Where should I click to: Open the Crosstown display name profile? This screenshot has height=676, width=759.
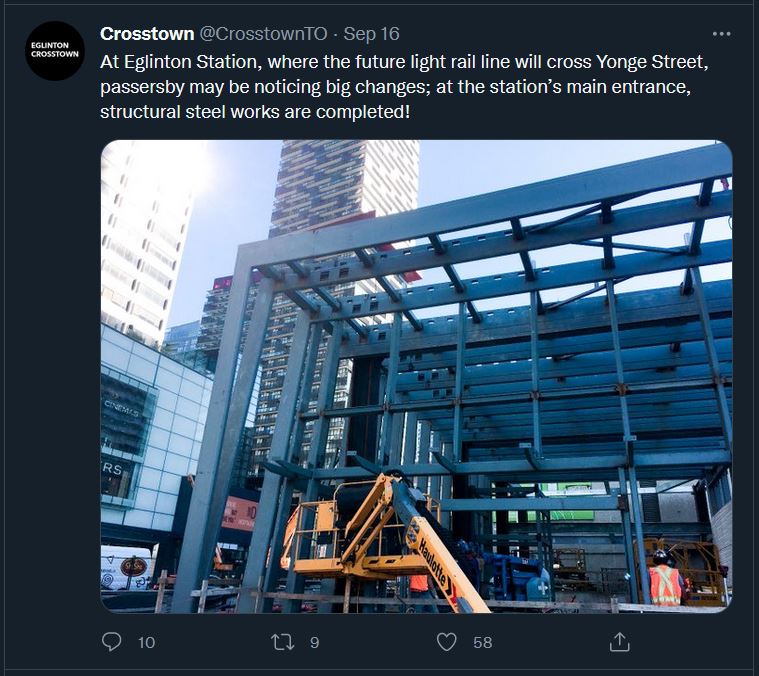point(147,34)
